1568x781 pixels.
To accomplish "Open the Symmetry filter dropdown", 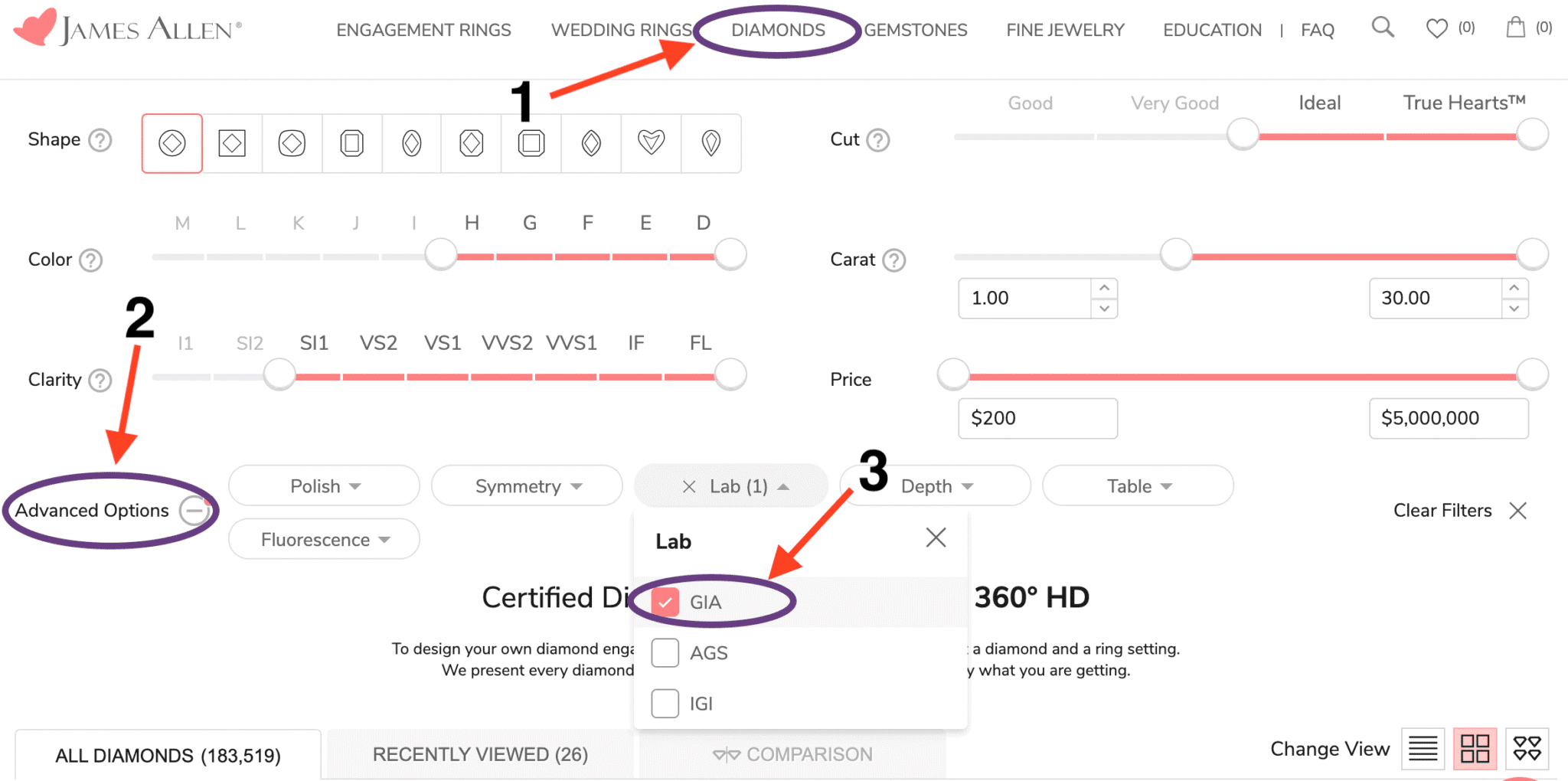I will (x=527, y=486).
